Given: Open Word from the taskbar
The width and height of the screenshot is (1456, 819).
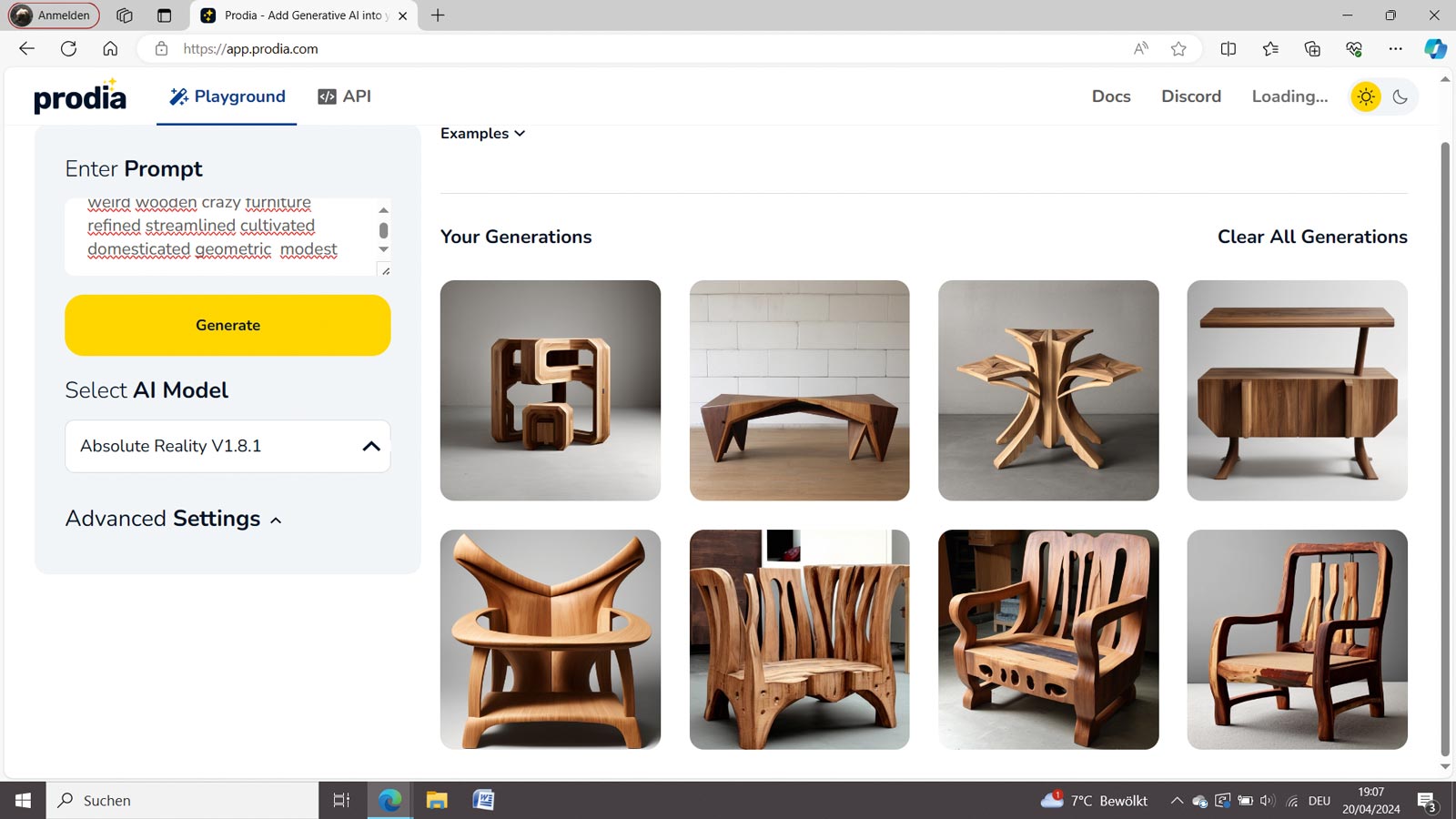Looking at the screenshot, I should [x=483, y=800].
